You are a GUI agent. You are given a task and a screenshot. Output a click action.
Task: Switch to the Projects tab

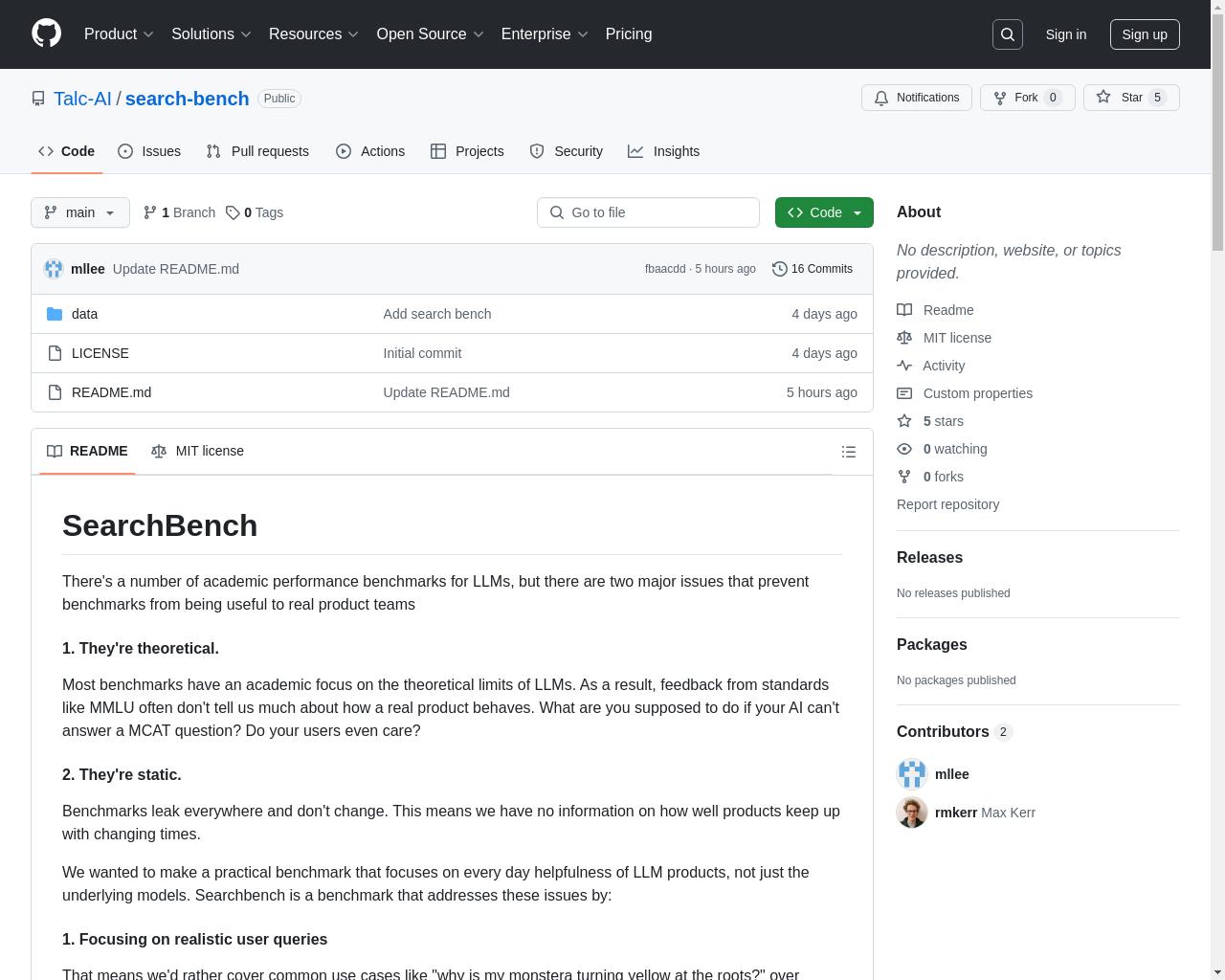[x=467, y=151]
